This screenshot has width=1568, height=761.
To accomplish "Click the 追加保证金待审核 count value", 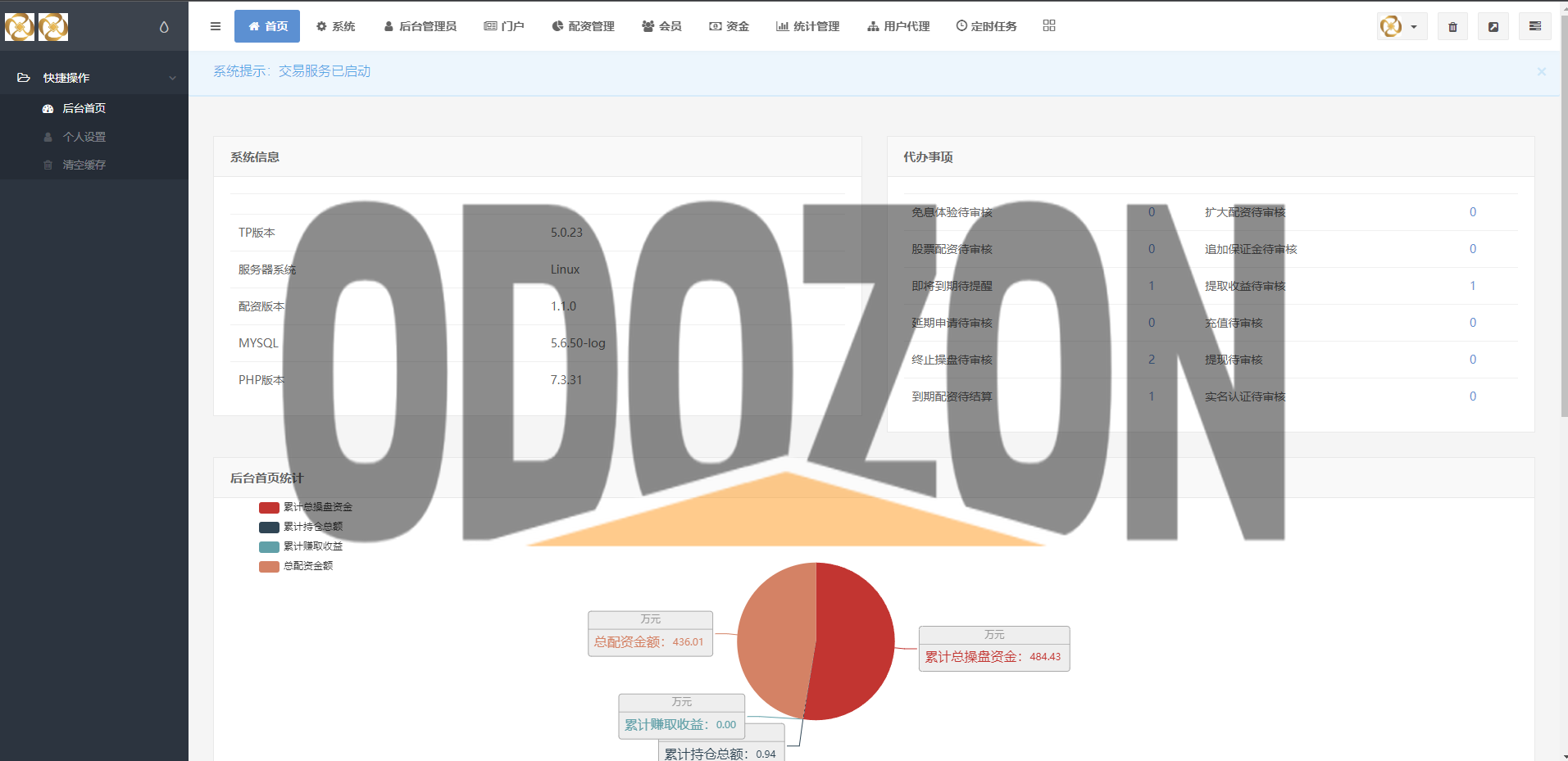I will [x=1473, y=249].
